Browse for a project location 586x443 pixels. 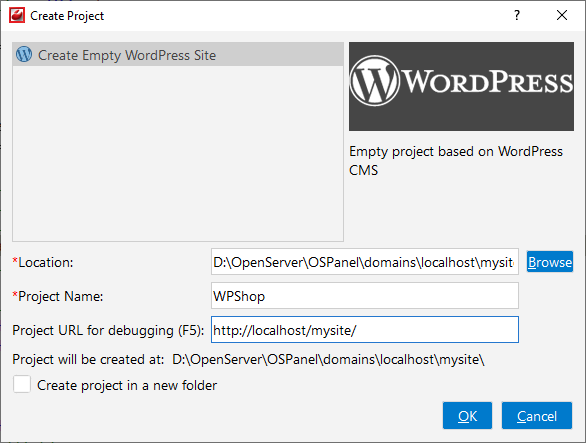(549, 262)
